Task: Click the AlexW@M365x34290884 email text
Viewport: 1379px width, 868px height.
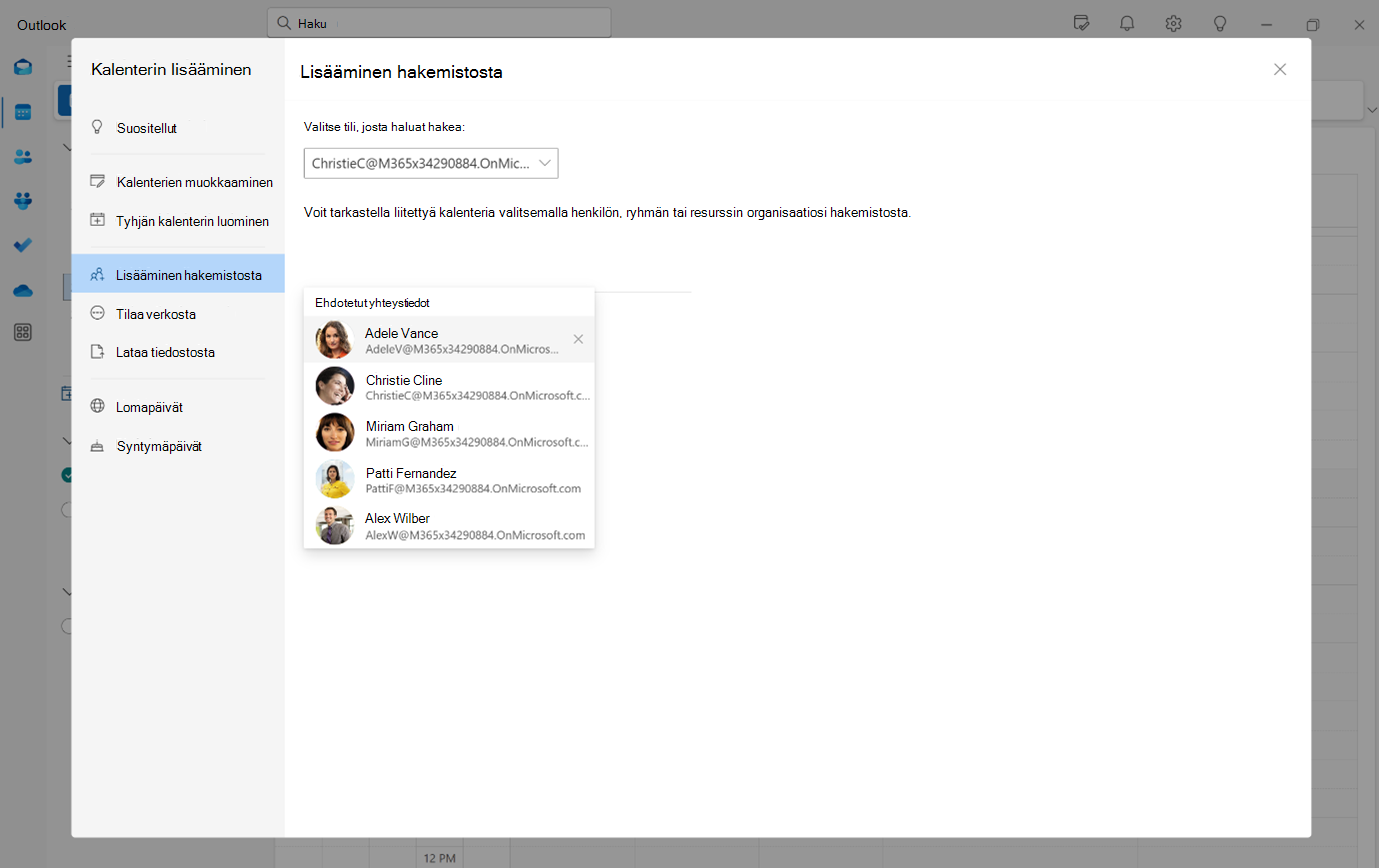Action: tap(475, 535)
